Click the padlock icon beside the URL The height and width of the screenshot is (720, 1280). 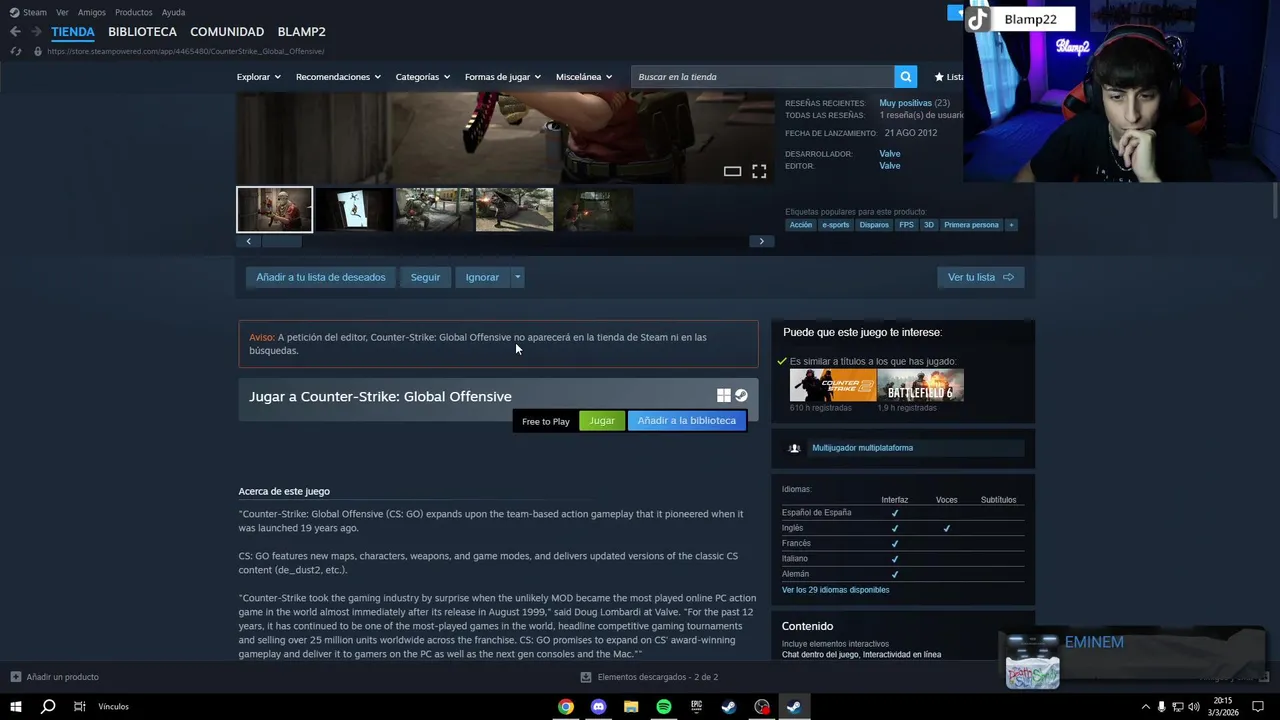pyautogui.click(x=38, y=51)
